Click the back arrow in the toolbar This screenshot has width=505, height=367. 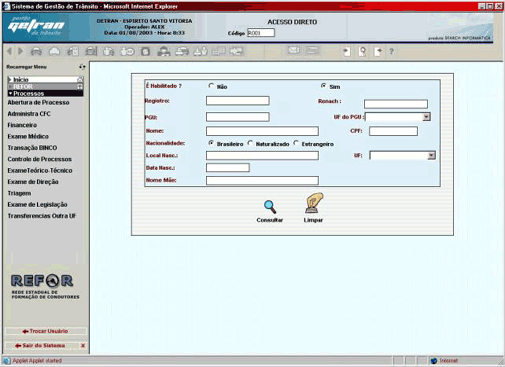tap(10, 51)
